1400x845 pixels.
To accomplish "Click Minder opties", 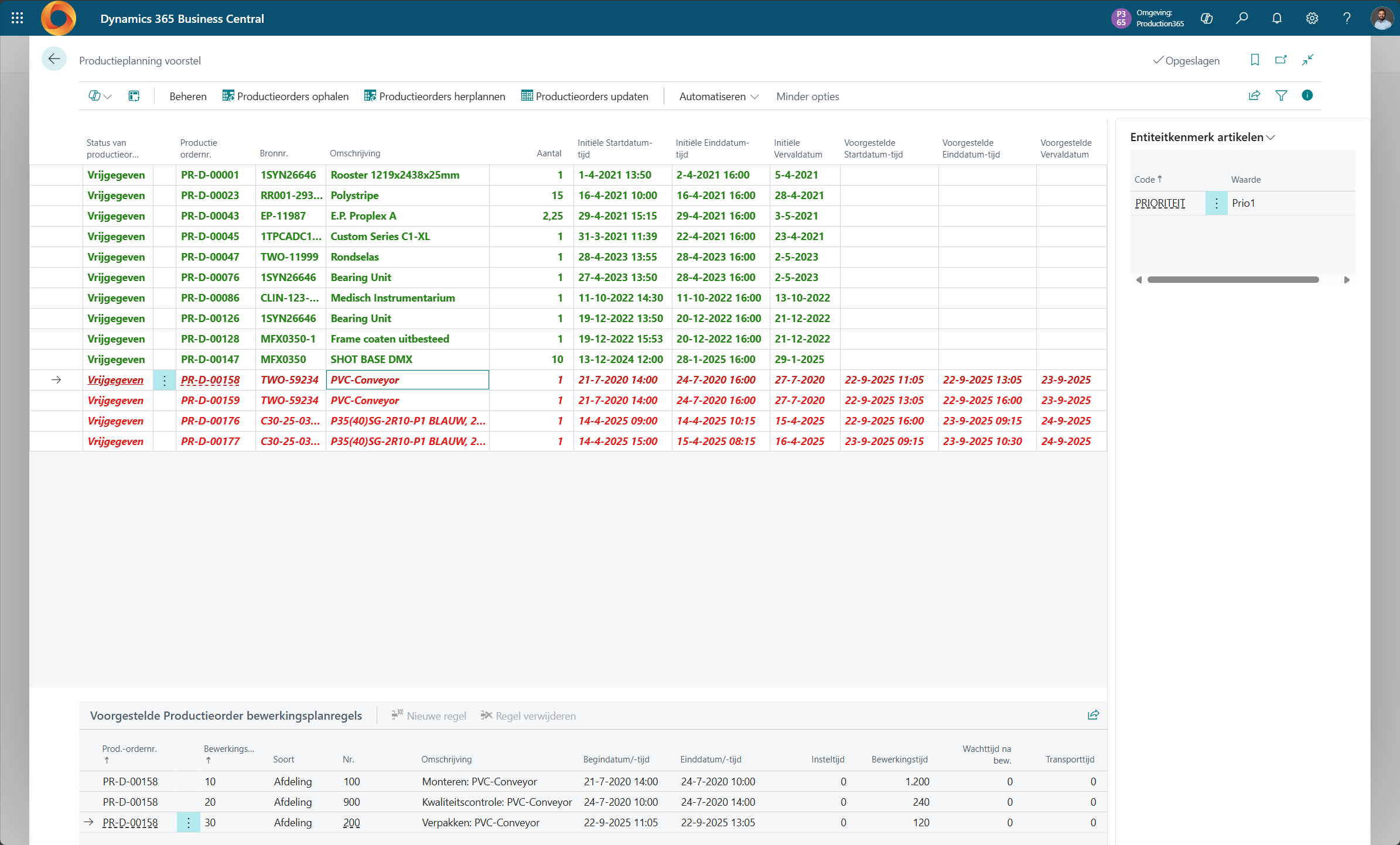I will pyautogui.click(x=807, y=96).
